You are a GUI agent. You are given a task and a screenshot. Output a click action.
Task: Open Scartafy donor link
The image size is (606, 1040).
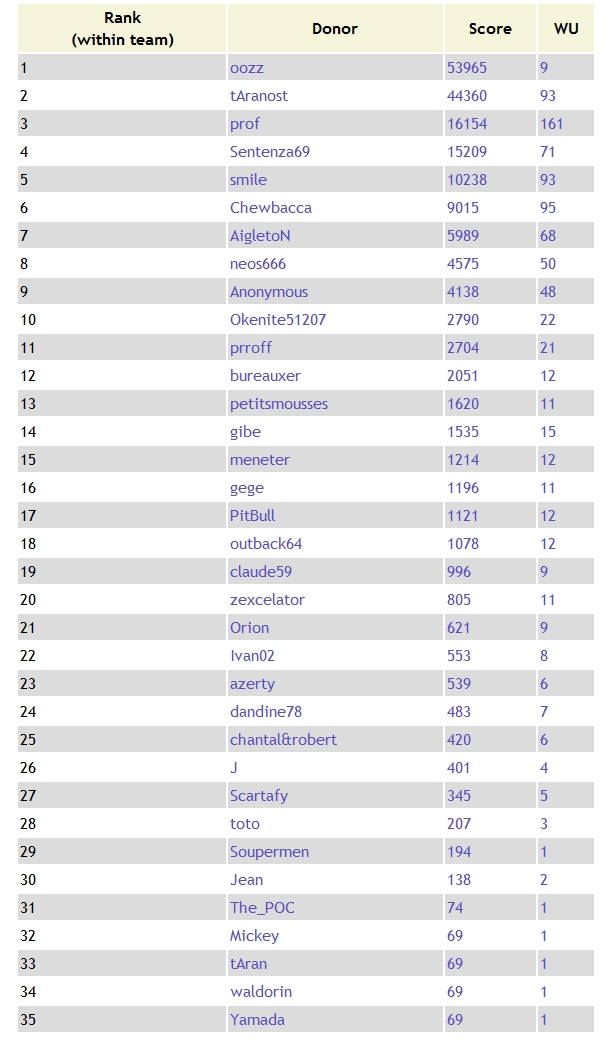pos(259,796)
